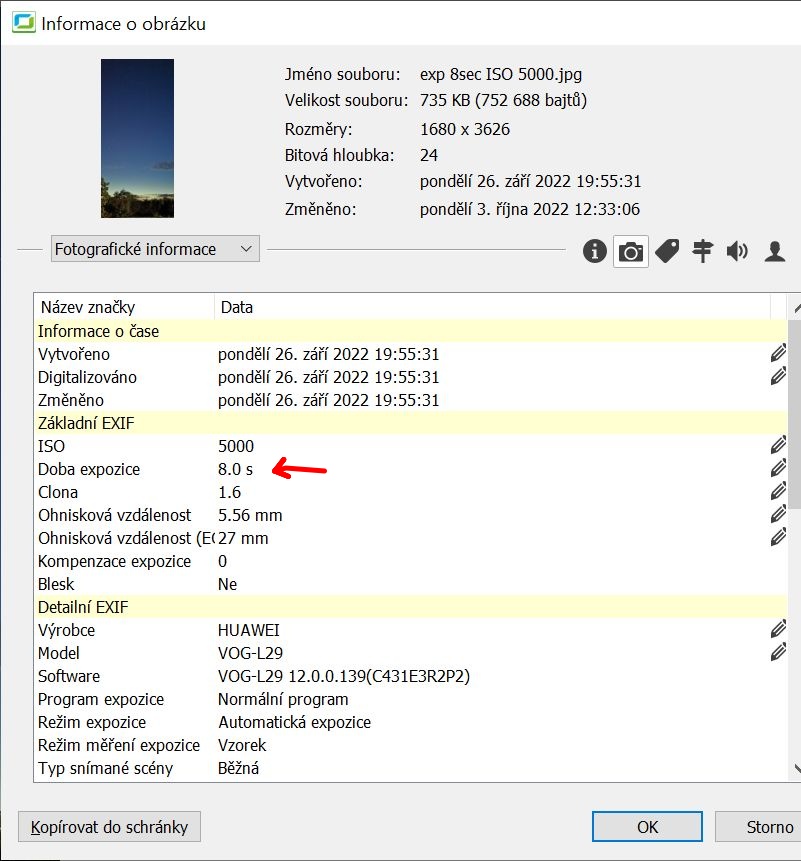Show the GPS location signpost panel

(702, 251)
